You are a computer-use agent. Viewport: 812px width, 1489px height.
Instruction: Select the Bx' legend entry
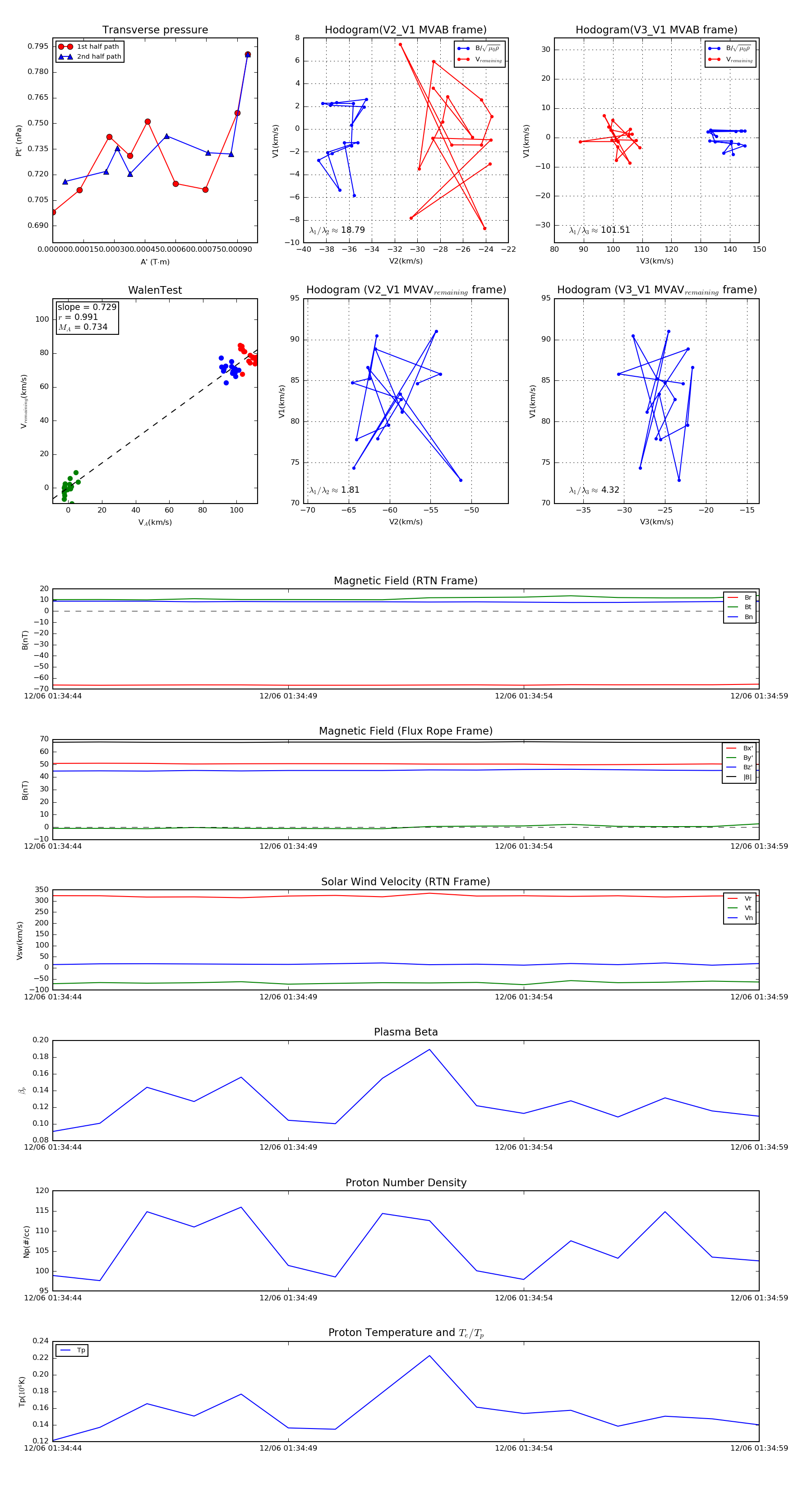click(x=740, y=748)
